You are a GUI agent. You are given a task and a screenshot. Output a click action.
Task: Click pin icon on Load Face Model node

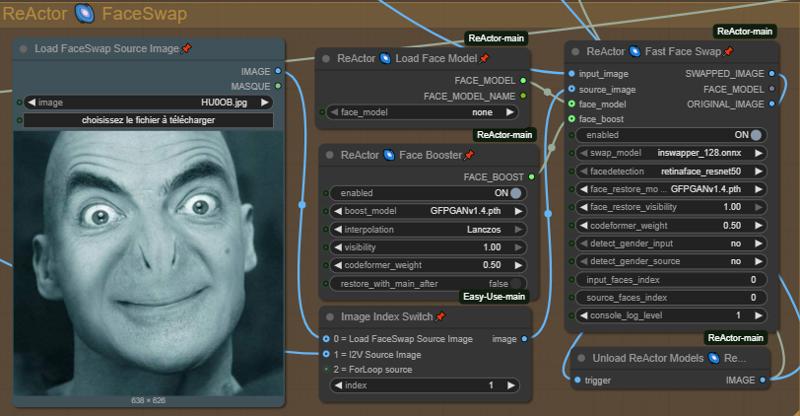tap(484, 58)
